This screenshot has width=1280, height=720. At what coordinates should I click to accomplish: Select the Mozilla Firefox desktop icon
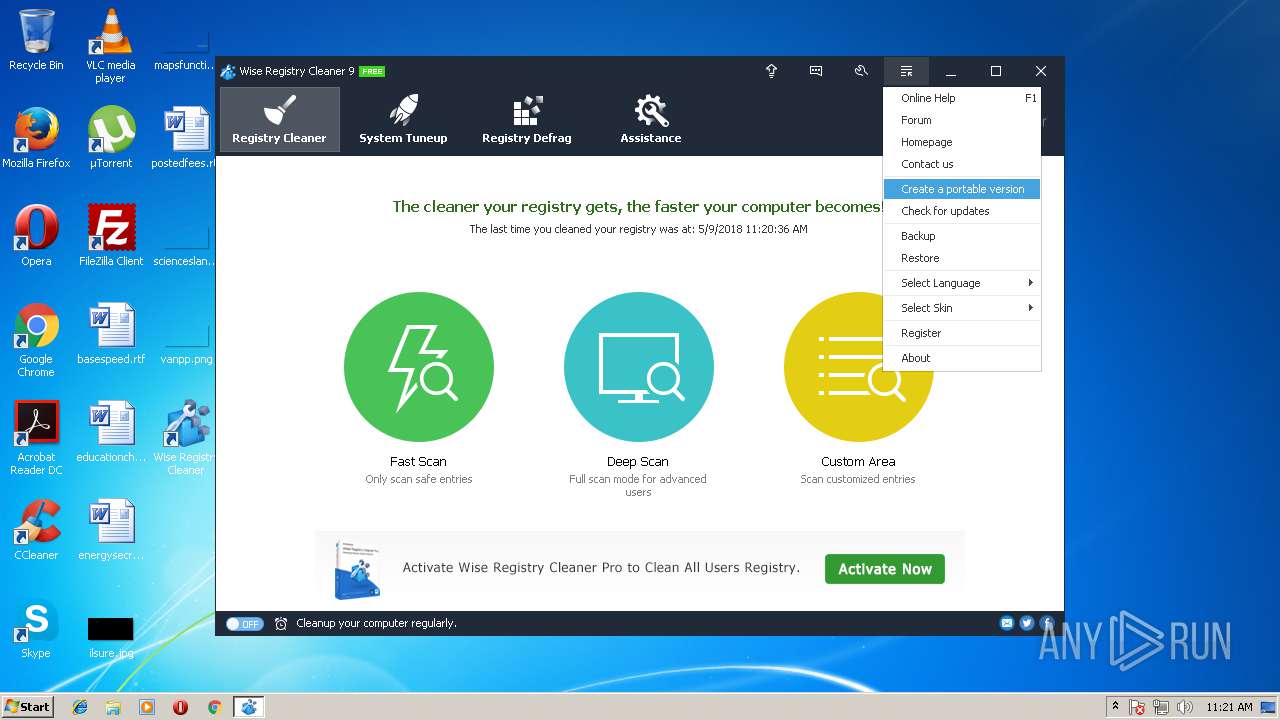(36, 138)
